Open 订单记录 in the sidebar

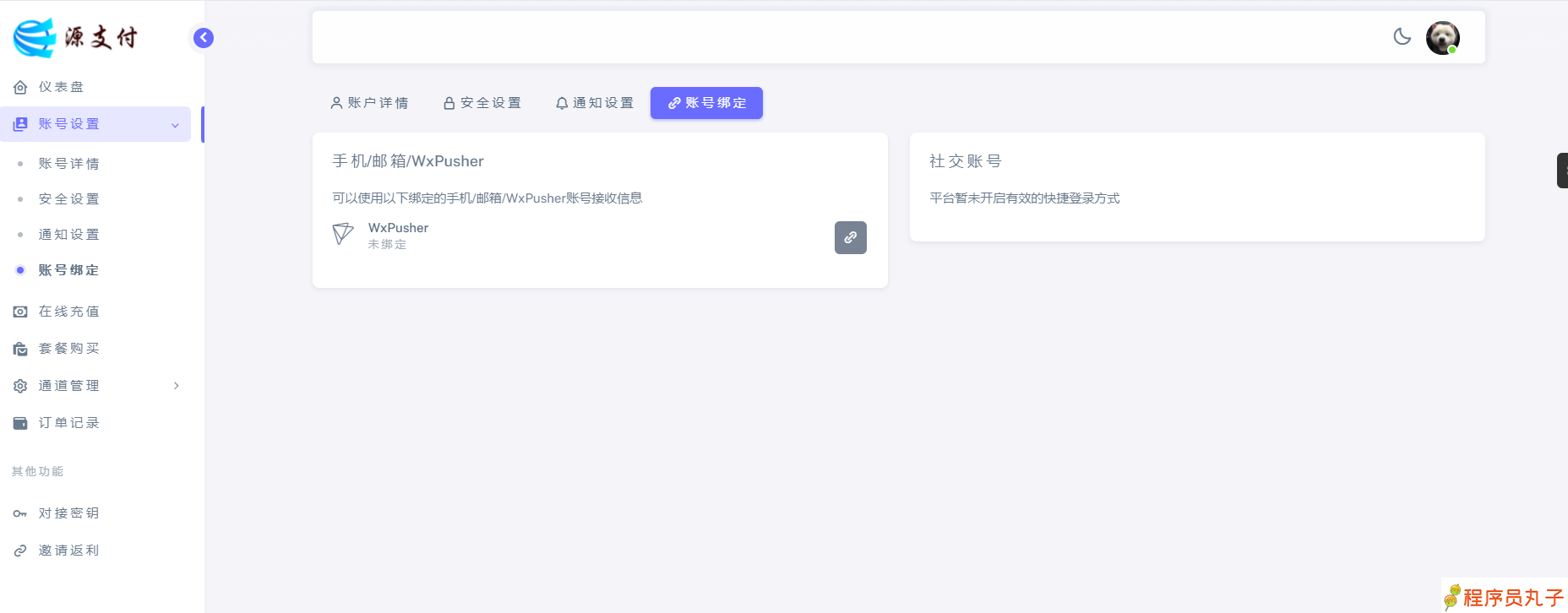(x=95, y=423)
